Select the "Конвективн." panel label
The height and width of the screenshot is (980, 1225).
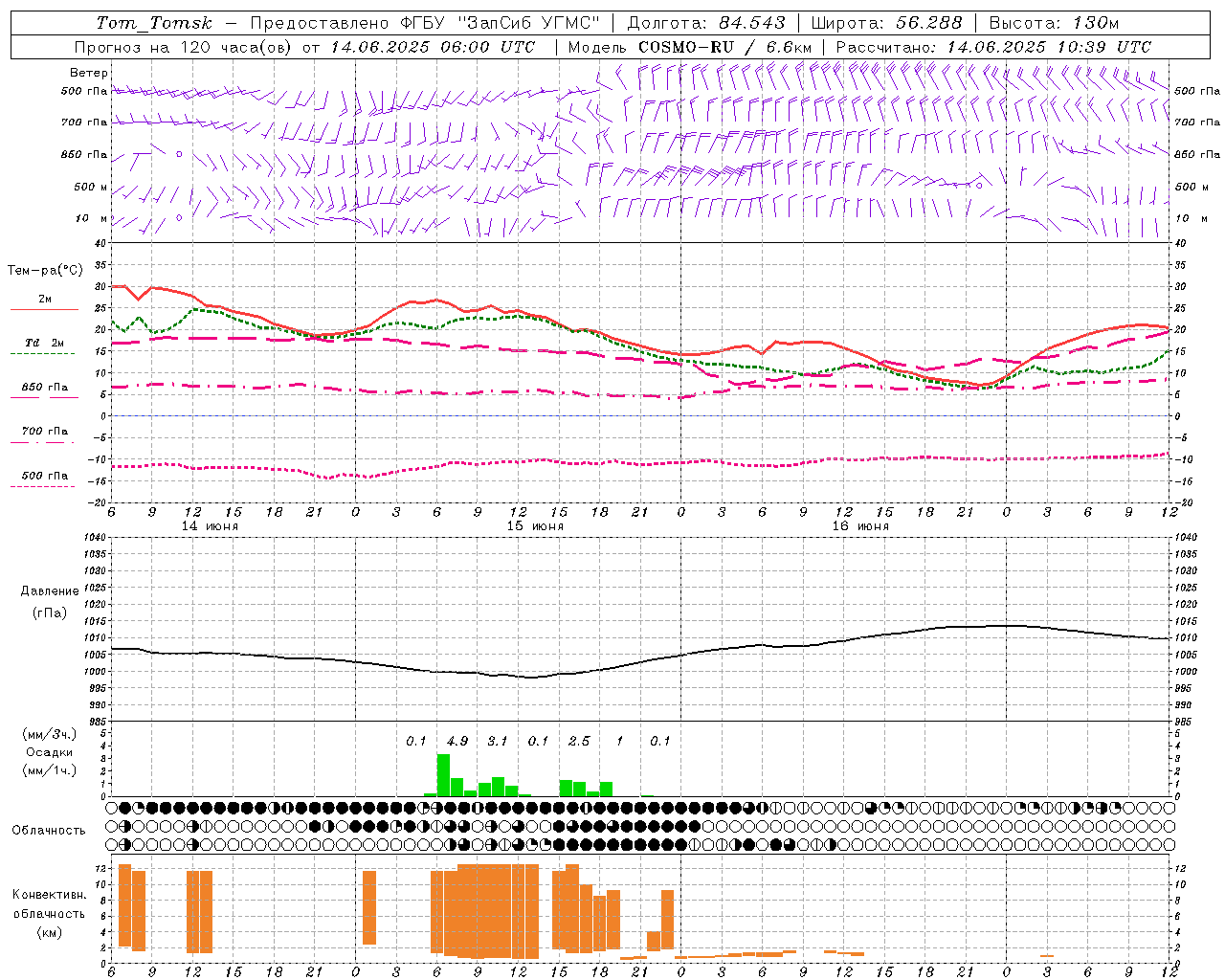pyautogui.click(x=49, y=895)
